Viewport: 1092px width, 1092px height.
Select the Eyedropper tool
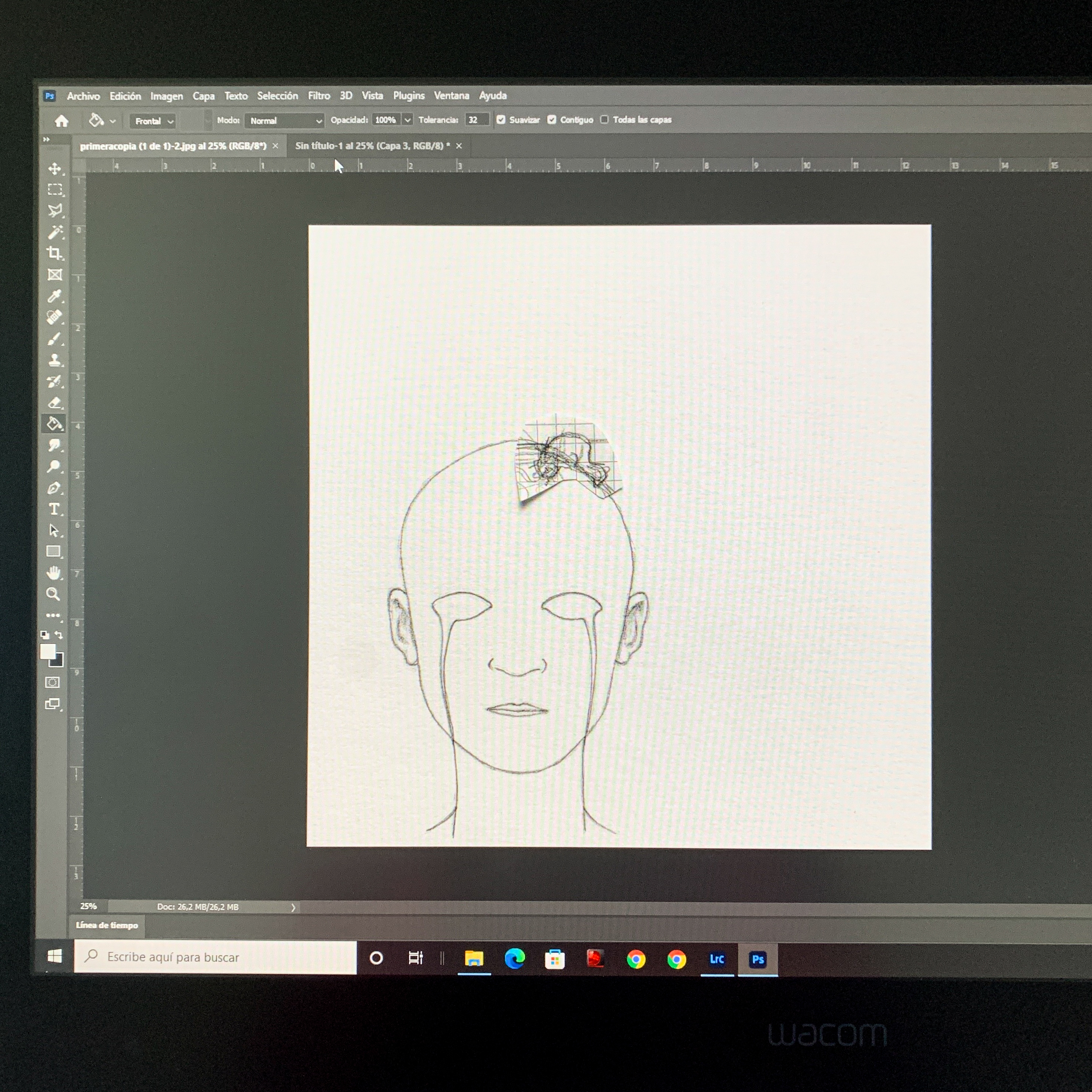54,296
